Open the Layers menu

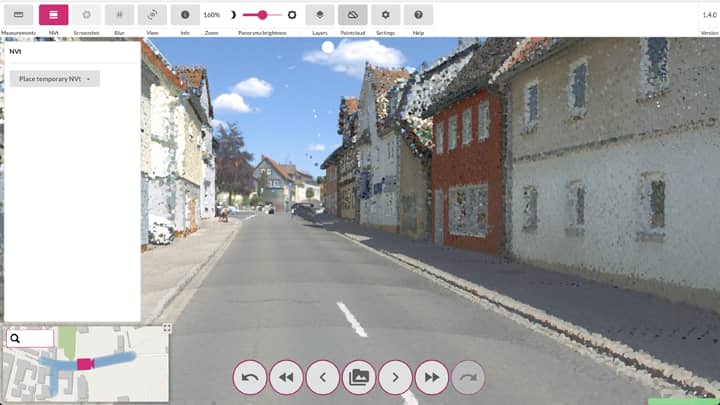tap(320, 15)
